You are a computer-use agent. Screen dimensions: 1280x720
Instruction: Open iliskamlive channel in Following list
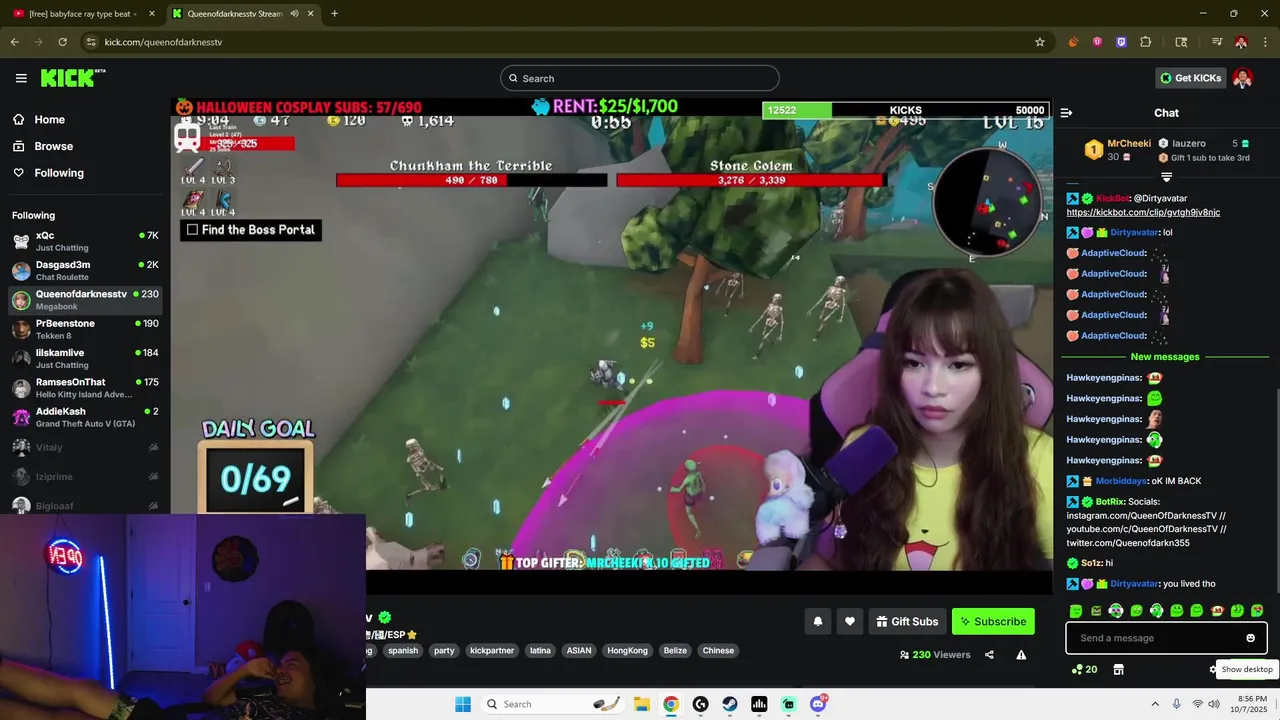85,358
